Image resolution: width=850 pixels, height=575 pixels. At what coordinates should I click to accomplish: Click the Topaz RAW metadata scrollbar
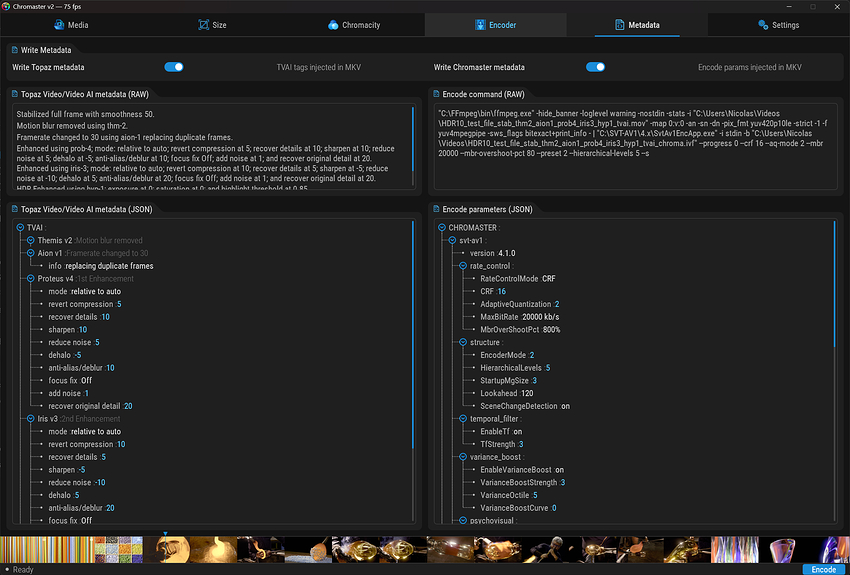(x=413, y=139)
